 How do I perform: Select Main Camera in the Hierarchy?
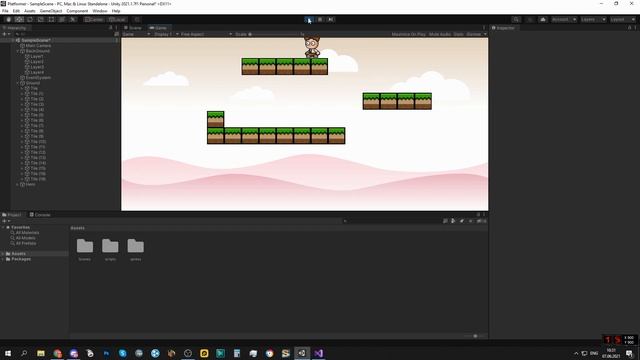point(38,46)
